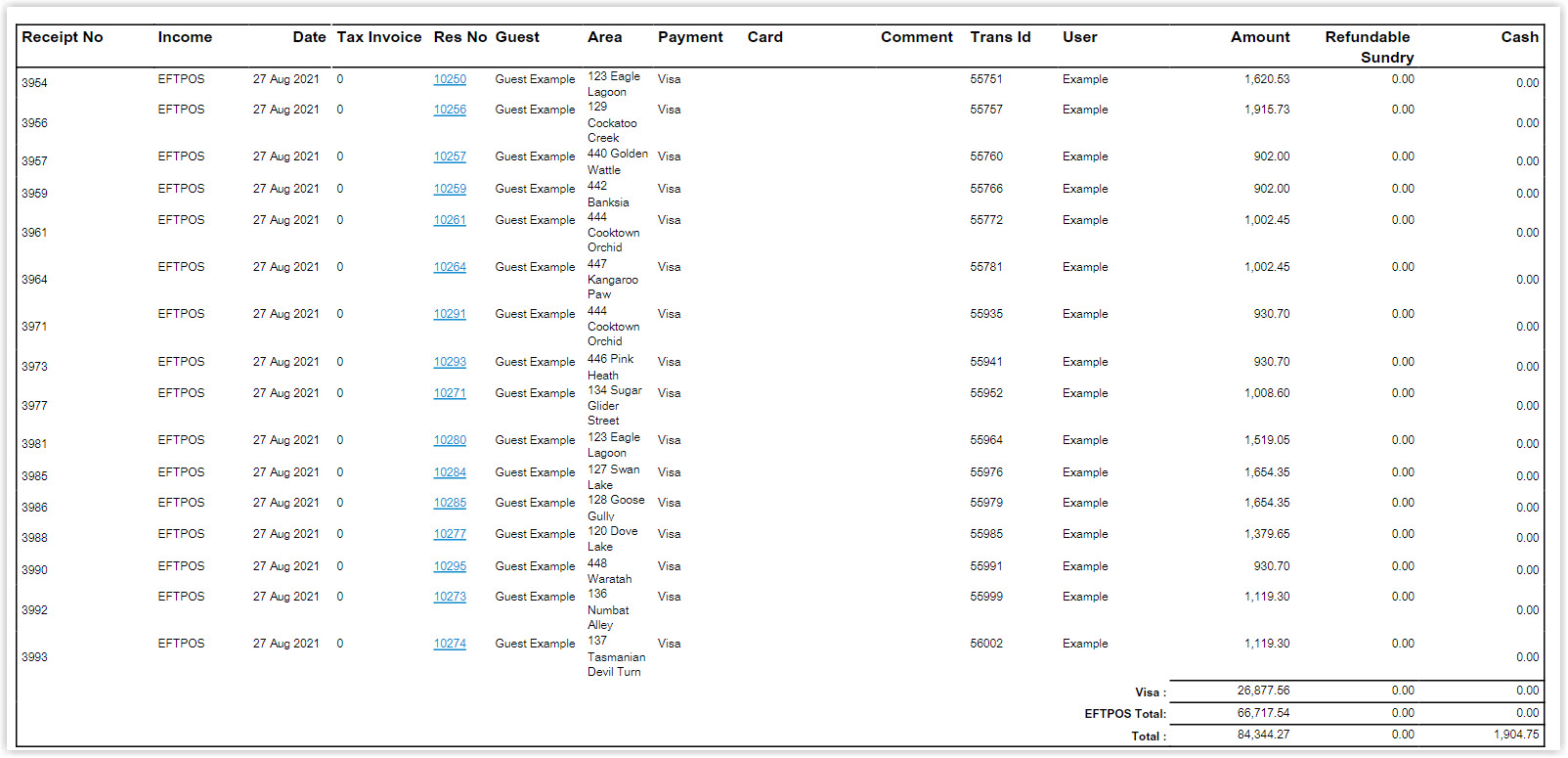Click the grand Total amount 84,344.27
The width and height of the screenshot is (1568, 758).
[1263, 735]
